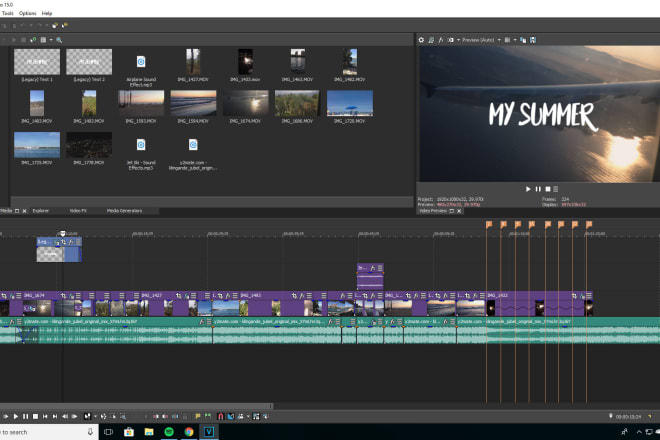This screenshot has height=440, width=660.
Task: Switch to the Explorer tab
Action: coord(41,211)
